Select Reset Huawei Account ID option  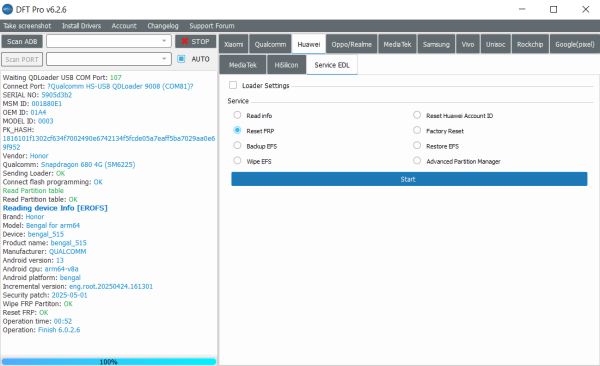[417, 115]
